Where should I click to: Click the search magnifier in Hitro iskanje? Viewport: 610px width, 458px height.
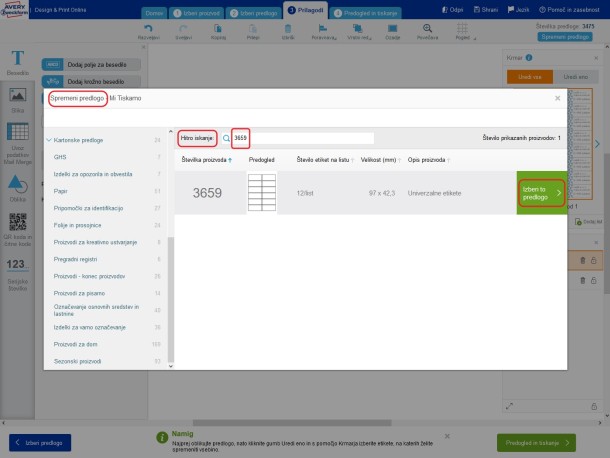pyautogui.click(x=226, y=138)
